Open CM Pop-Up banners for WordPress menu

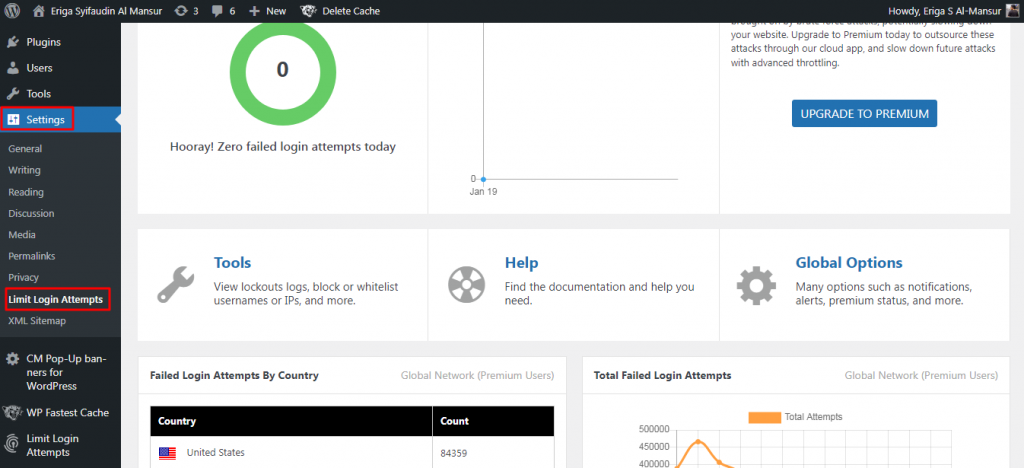tap(66, 372)
